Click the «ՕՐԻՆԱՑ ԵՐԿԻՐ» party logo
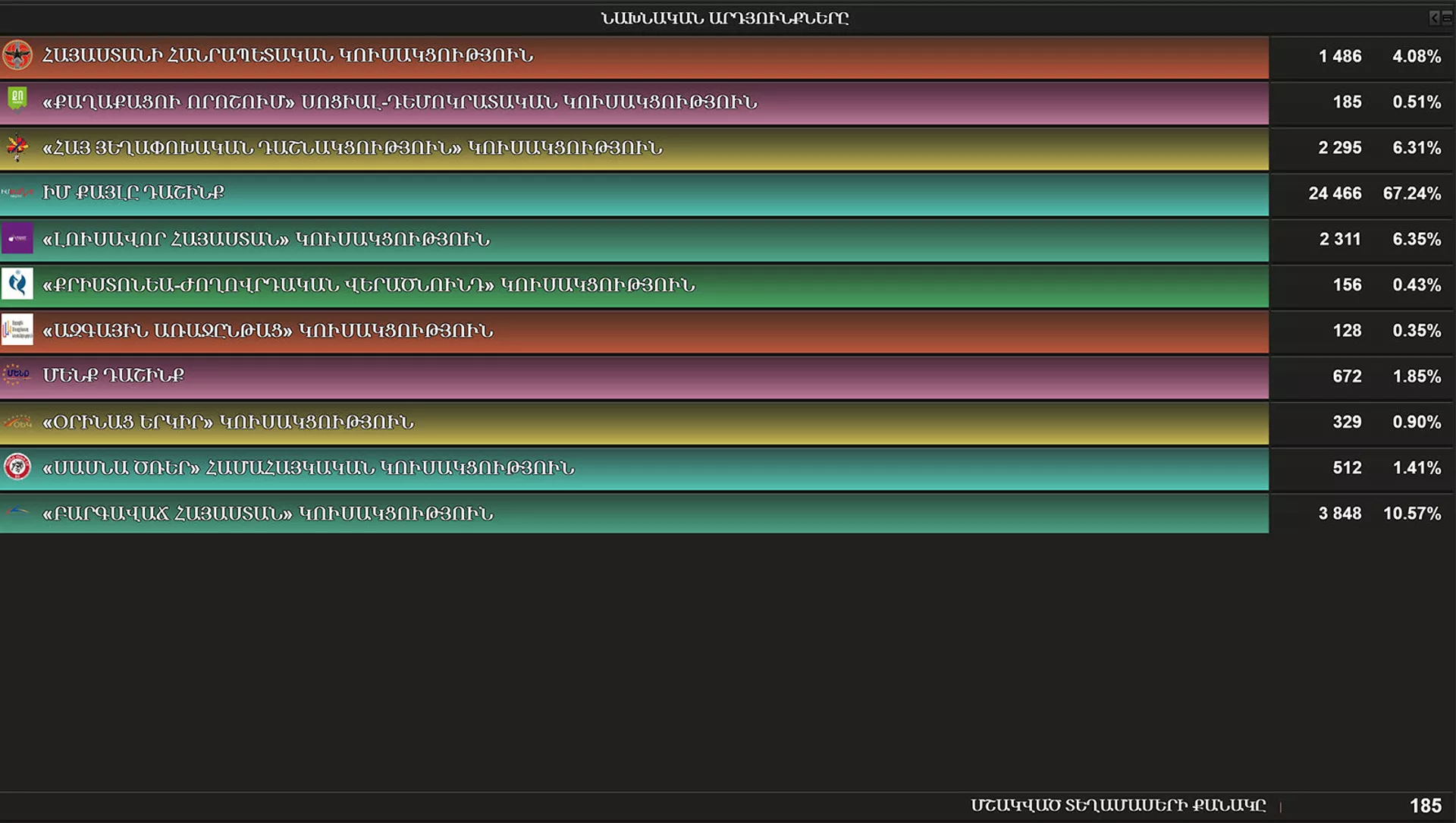The width and height of the screenshot is (1456, 823). [x=17, y=422]
